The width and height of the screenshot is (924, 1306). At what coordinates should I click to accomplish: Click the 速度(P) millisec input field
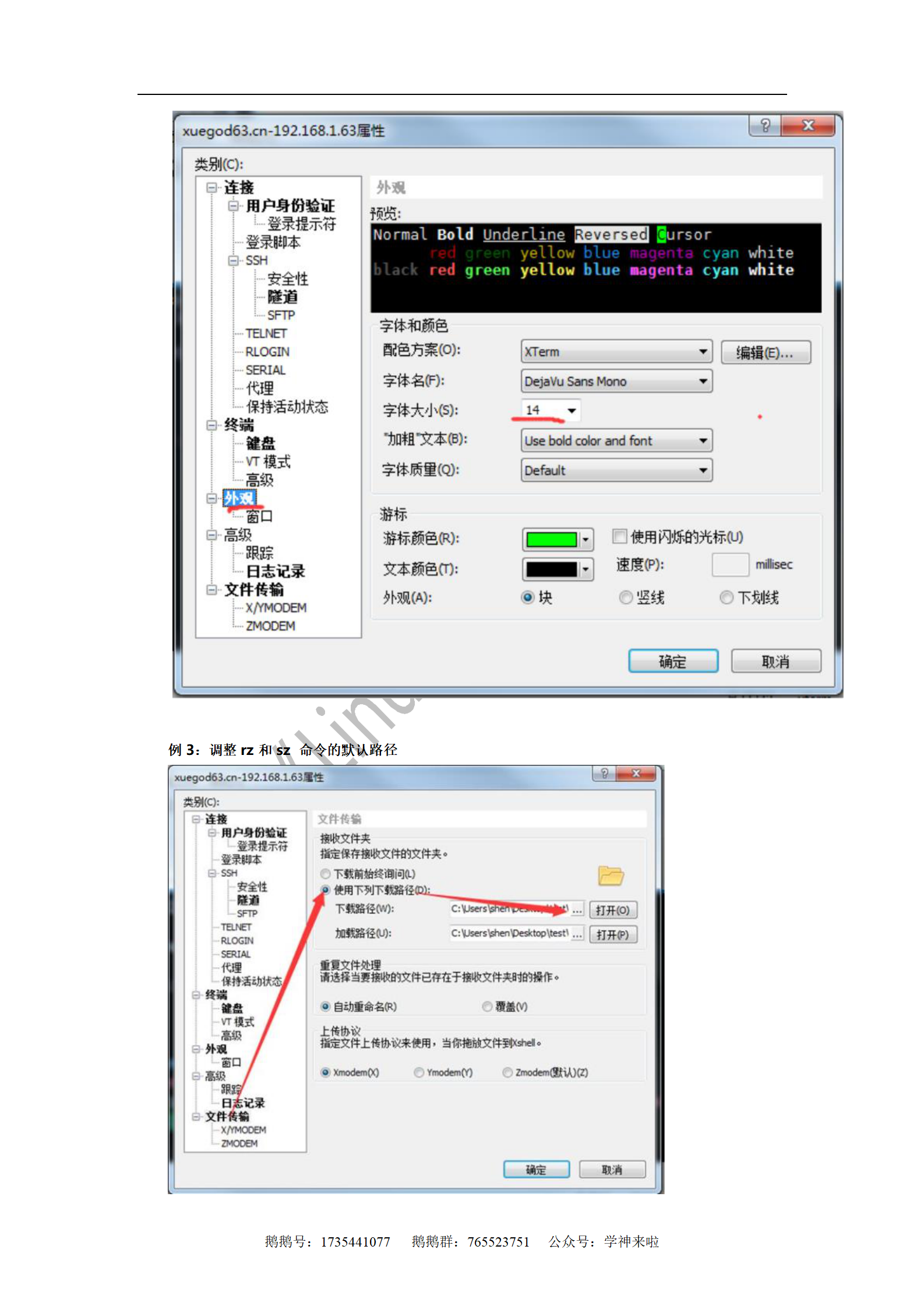coord(730,564)
